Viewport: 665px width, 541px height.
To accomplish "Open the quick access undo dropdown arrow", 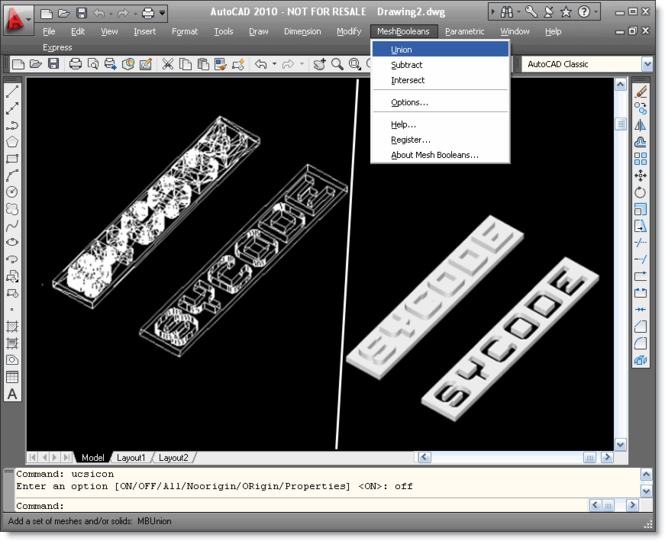I will (110, 13).
